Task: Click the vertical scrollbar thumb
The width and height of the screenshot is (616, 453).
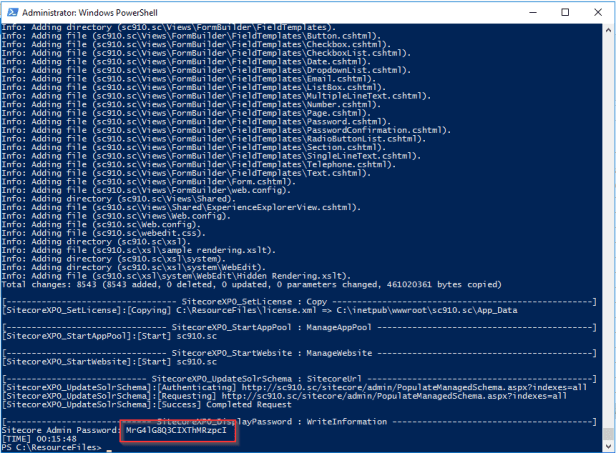Action: pyautogui.click(x=609, y=433)
